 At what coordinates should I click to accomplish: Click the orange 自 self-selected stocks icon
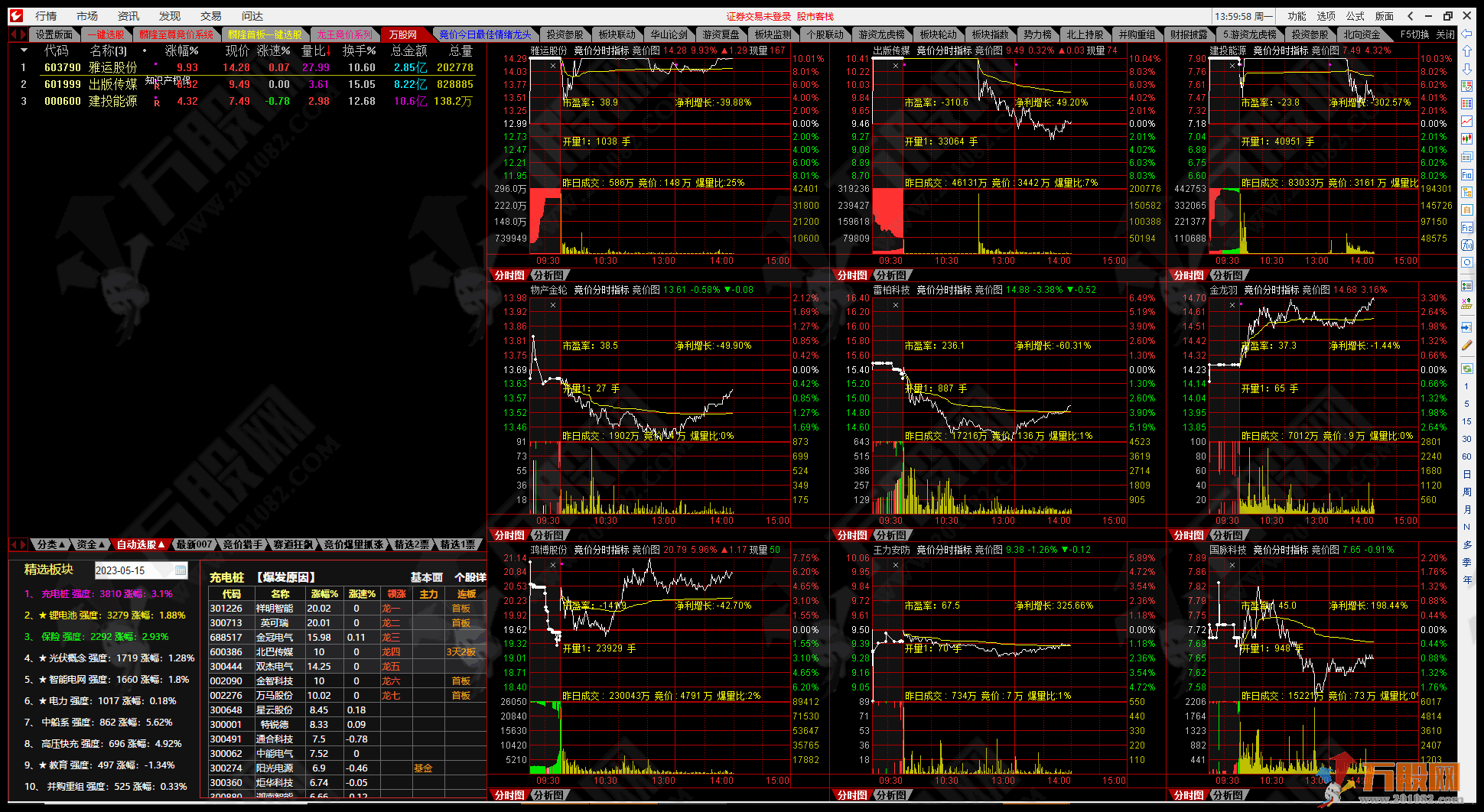[x=1466, y=209]
